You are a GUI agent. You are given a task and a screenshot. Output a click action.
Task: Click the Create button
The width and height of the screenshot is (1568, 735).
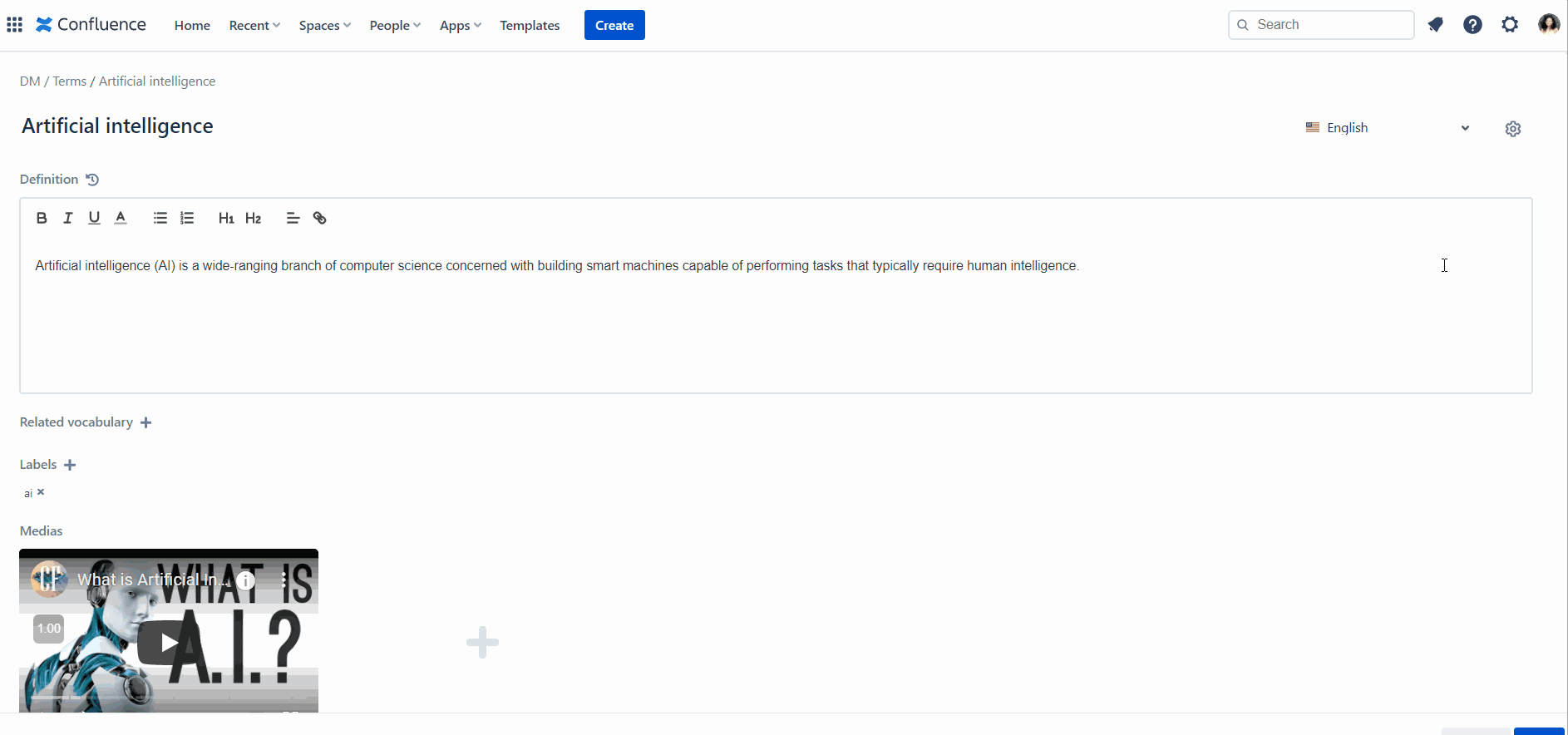614,25
